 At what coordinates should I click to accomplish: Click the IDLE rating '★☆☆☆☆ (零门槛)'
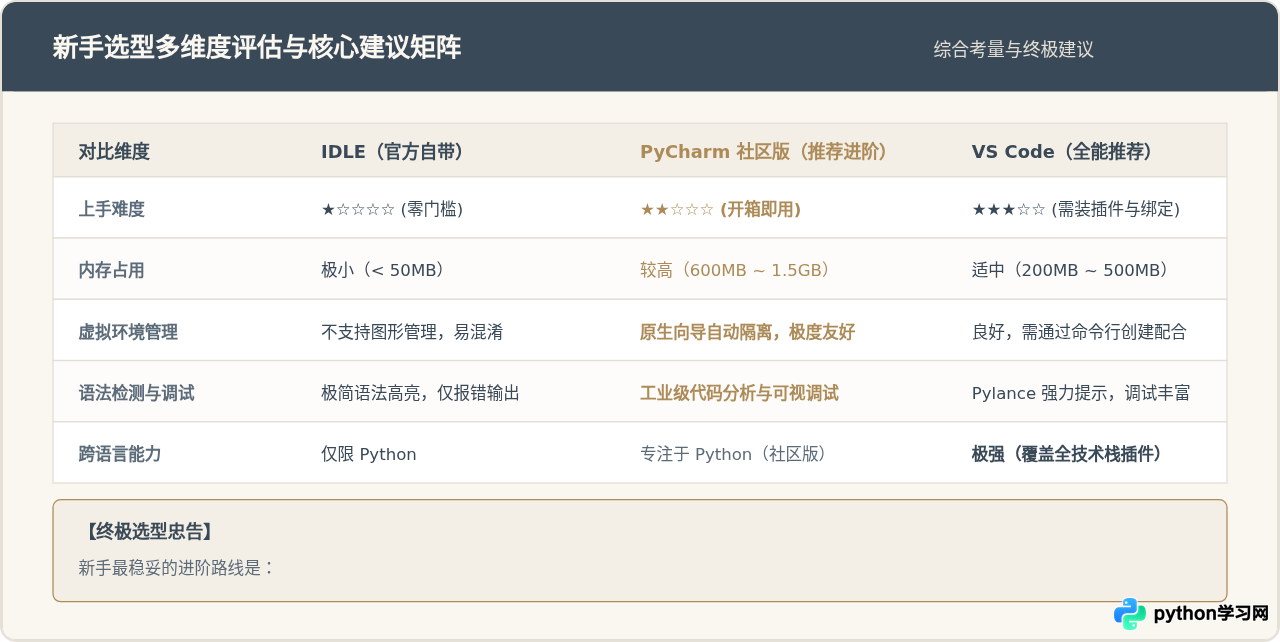pos(392,209)
